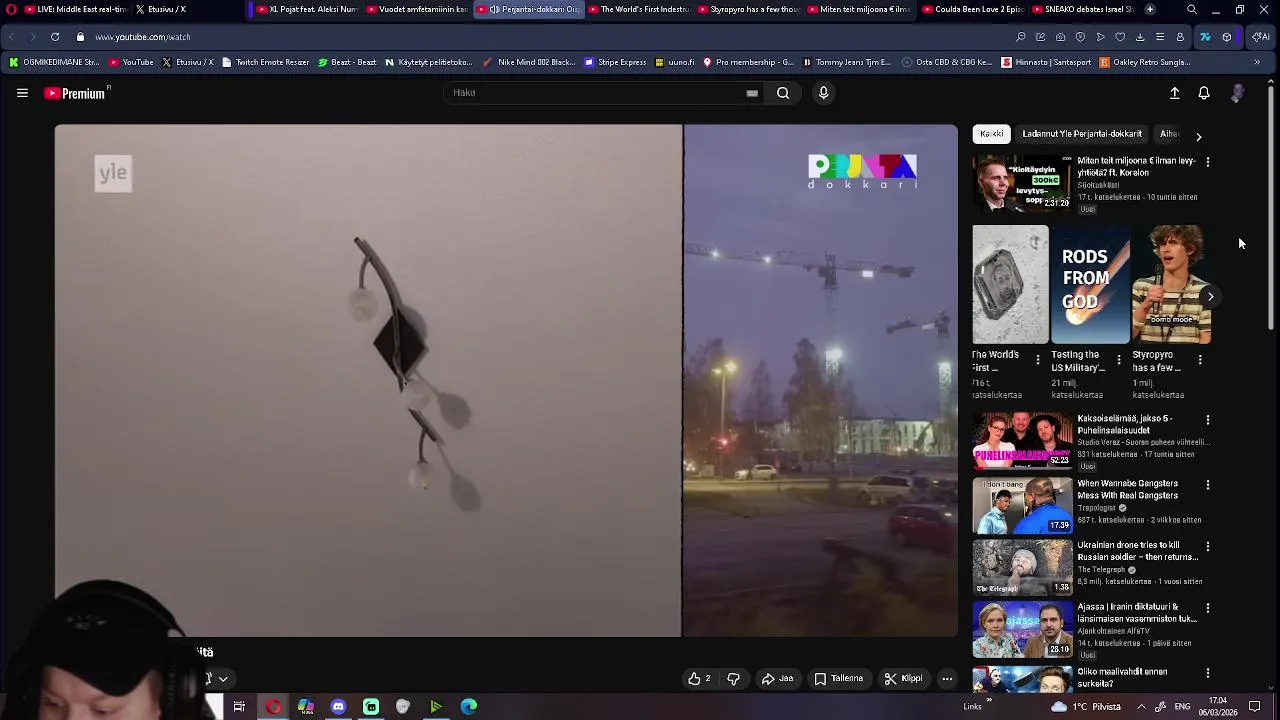This screenshot has width=1280, height=720.
Task: Open the account avatar menu
Action: click(x=1238, y=93)
